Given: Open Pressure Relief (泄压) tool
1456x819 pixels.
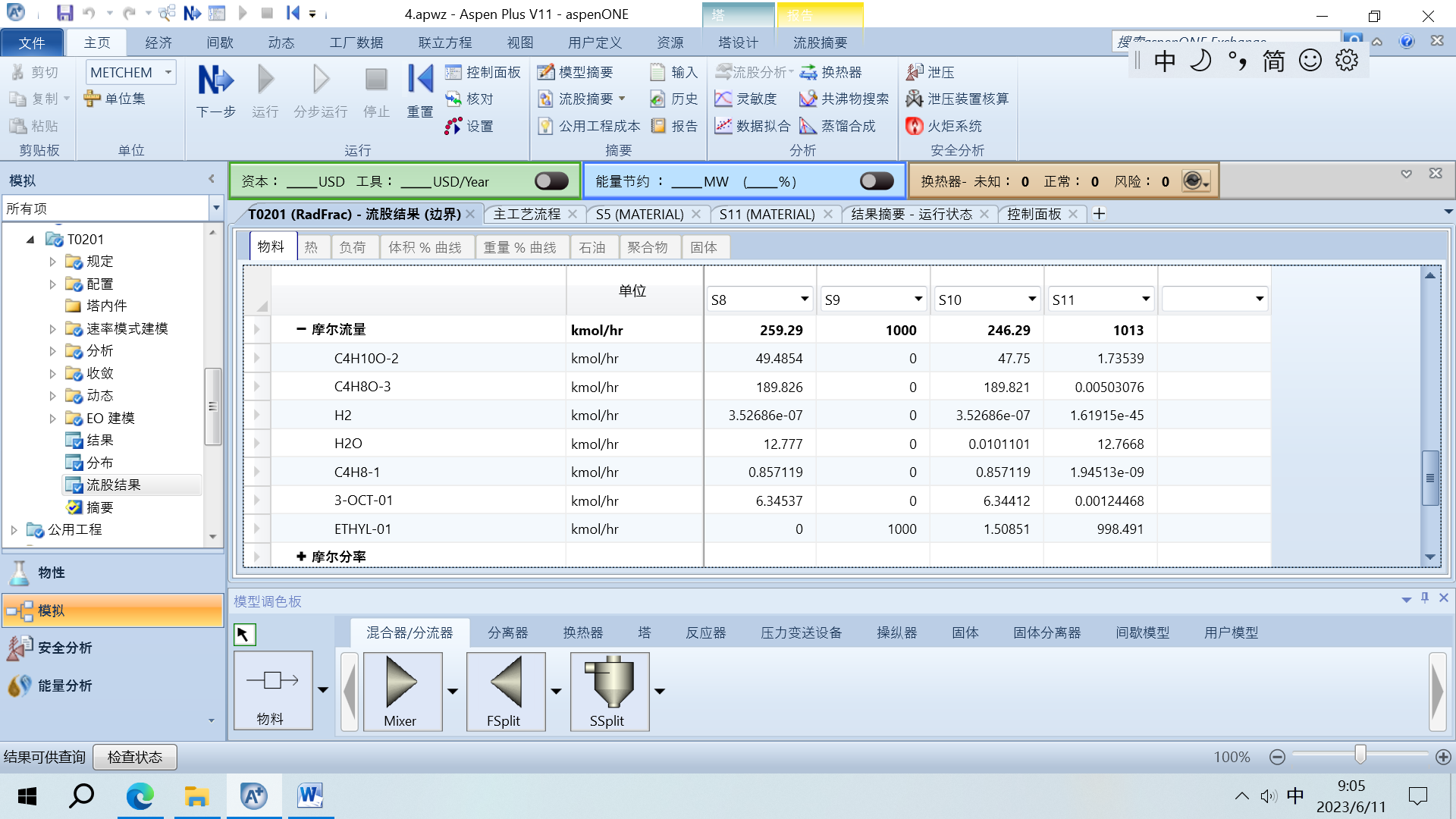Looking at the screenshot, I should (x=930, y=72).
